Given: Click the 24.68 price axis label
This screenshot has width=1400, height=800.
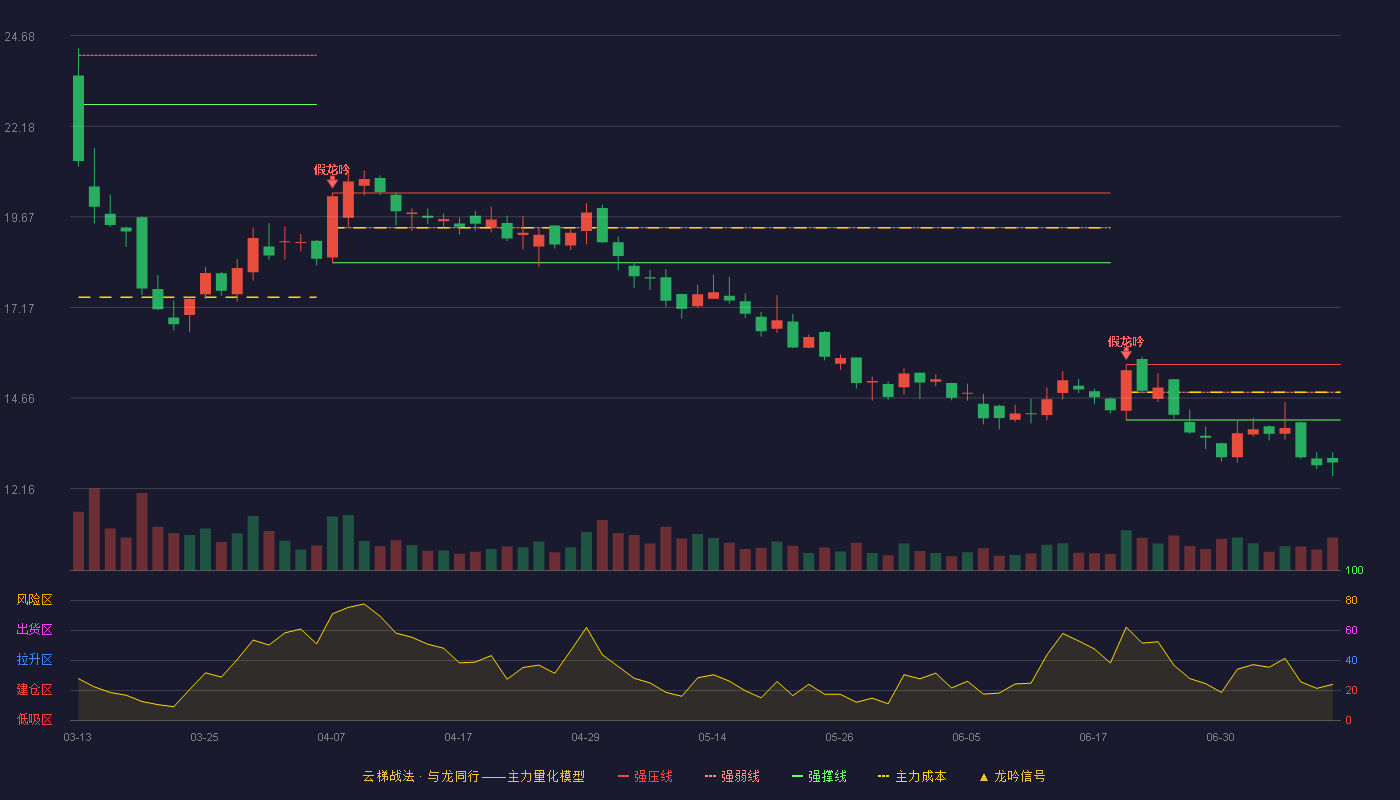Looking at the screenshot, I should (19, 37).
